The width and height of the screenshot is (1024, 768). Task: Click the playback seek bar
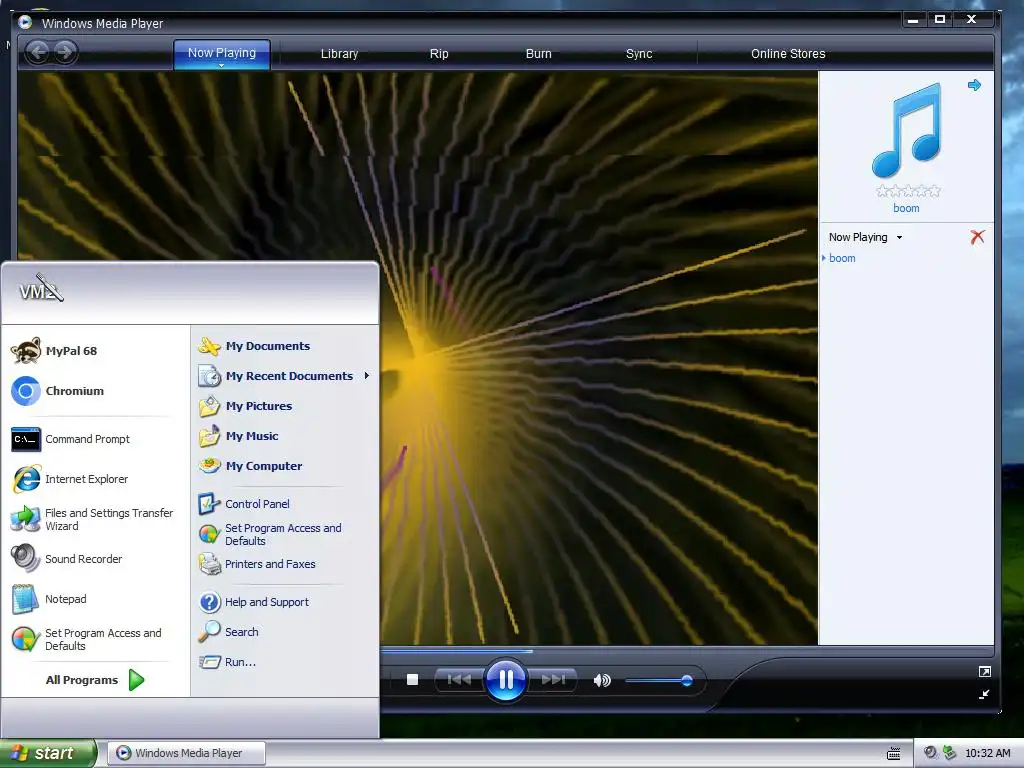coord(687,650)
